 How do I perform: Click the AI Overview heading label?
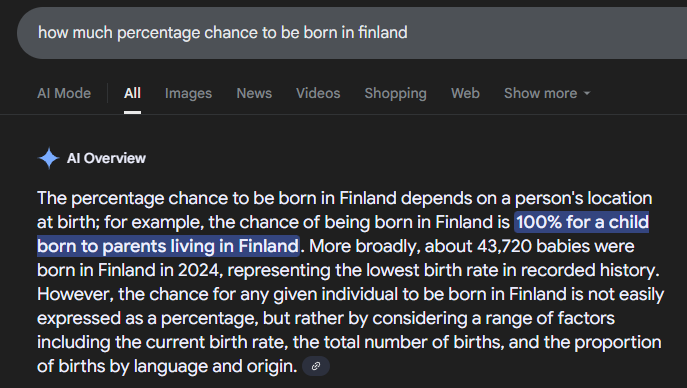coord(106,158)
